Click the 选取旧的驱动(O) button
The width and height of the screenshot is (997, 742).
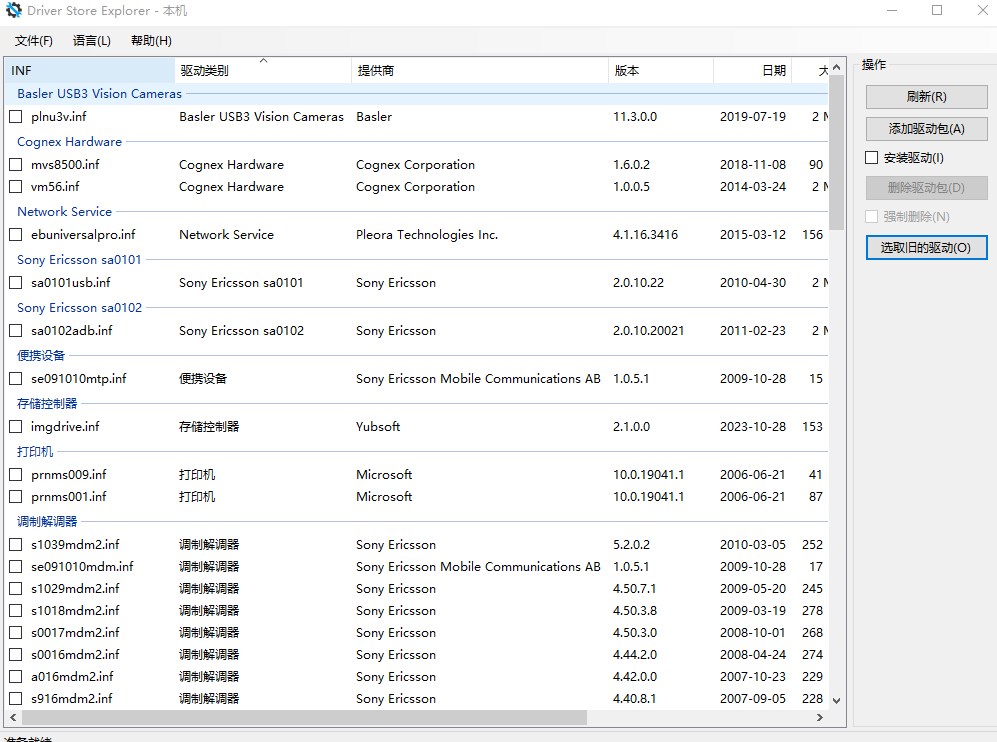coord(926,248)
